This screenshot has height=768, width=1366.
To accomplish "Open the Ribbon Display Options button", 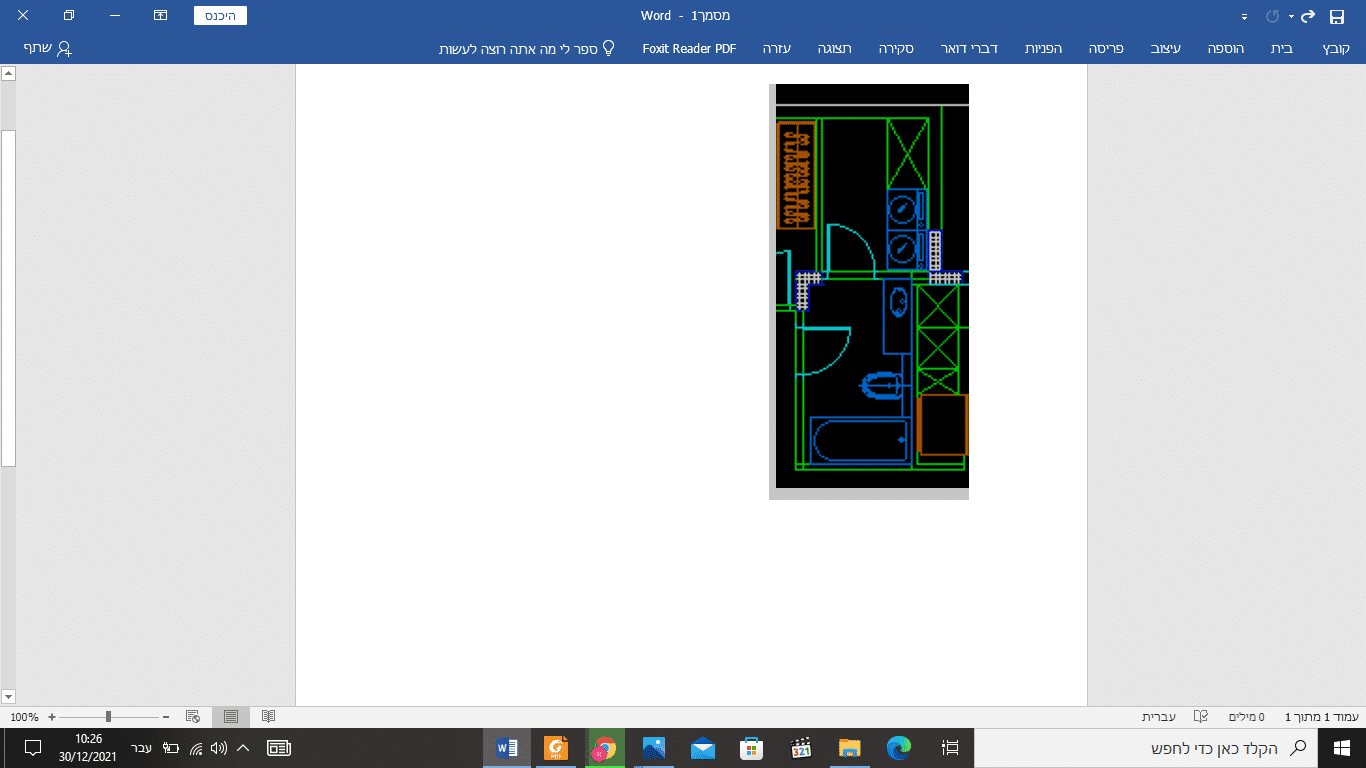I will [x=160, y=16].
